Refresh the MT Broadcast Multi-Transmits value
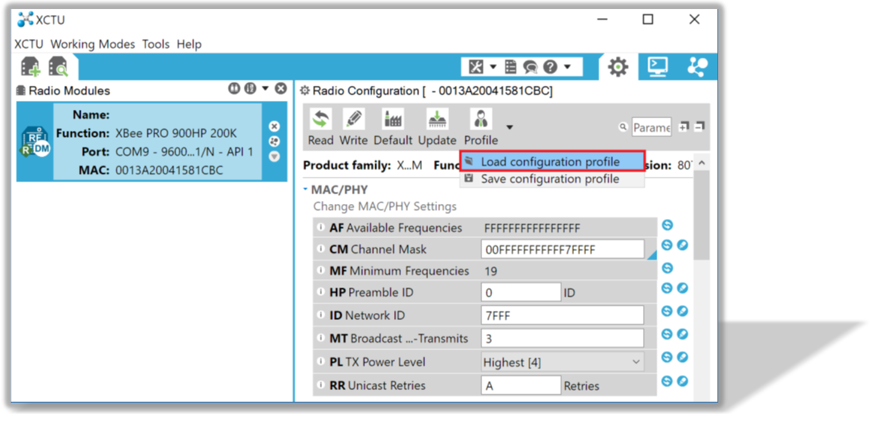 click(x=667, y=334)
